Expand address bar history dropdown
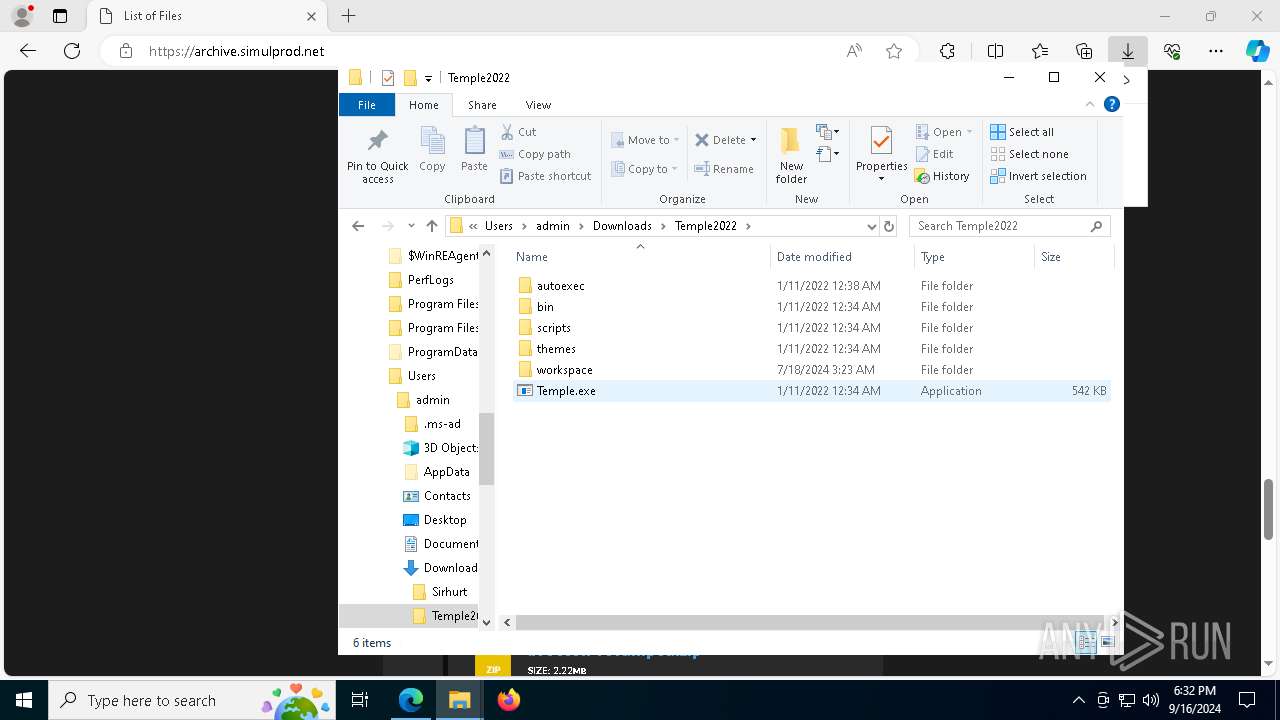The height and width of the screenshot is (720, 1280). tap(872, 226)
